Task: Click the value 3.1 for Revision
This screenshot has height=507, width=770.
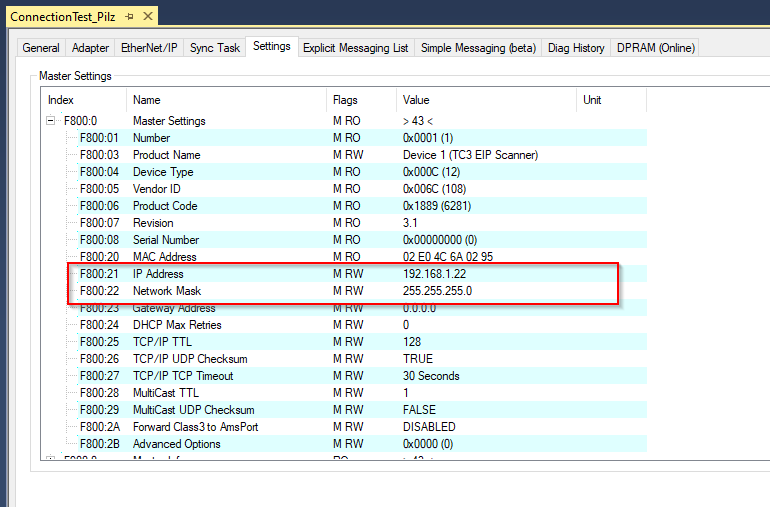Action: (410, 223)
